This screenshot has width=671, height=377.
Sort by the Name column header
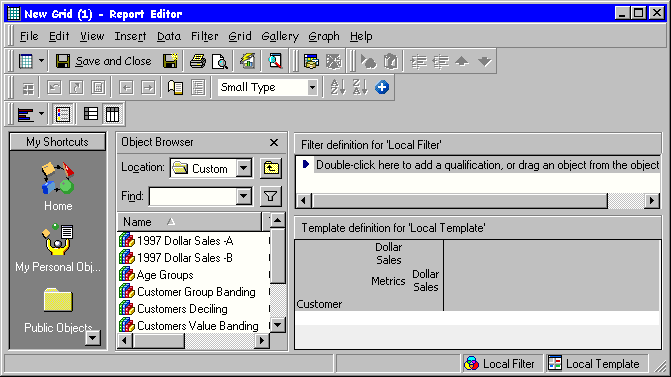coord(189,222)
